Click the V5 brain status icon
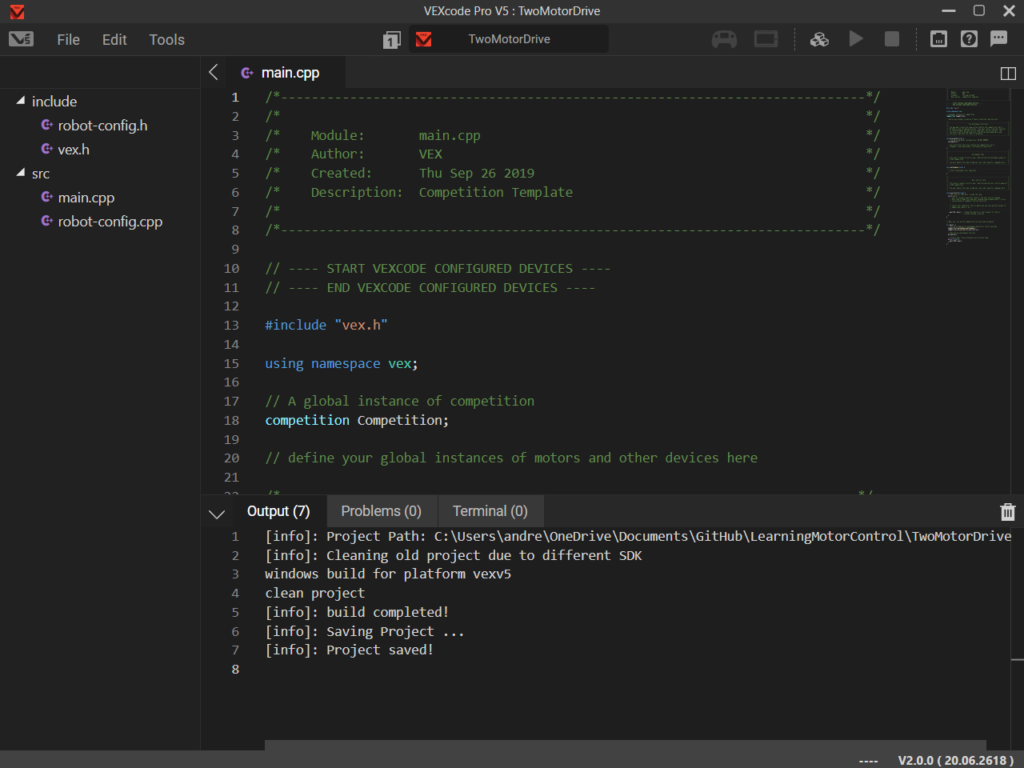 pos(765,39)
